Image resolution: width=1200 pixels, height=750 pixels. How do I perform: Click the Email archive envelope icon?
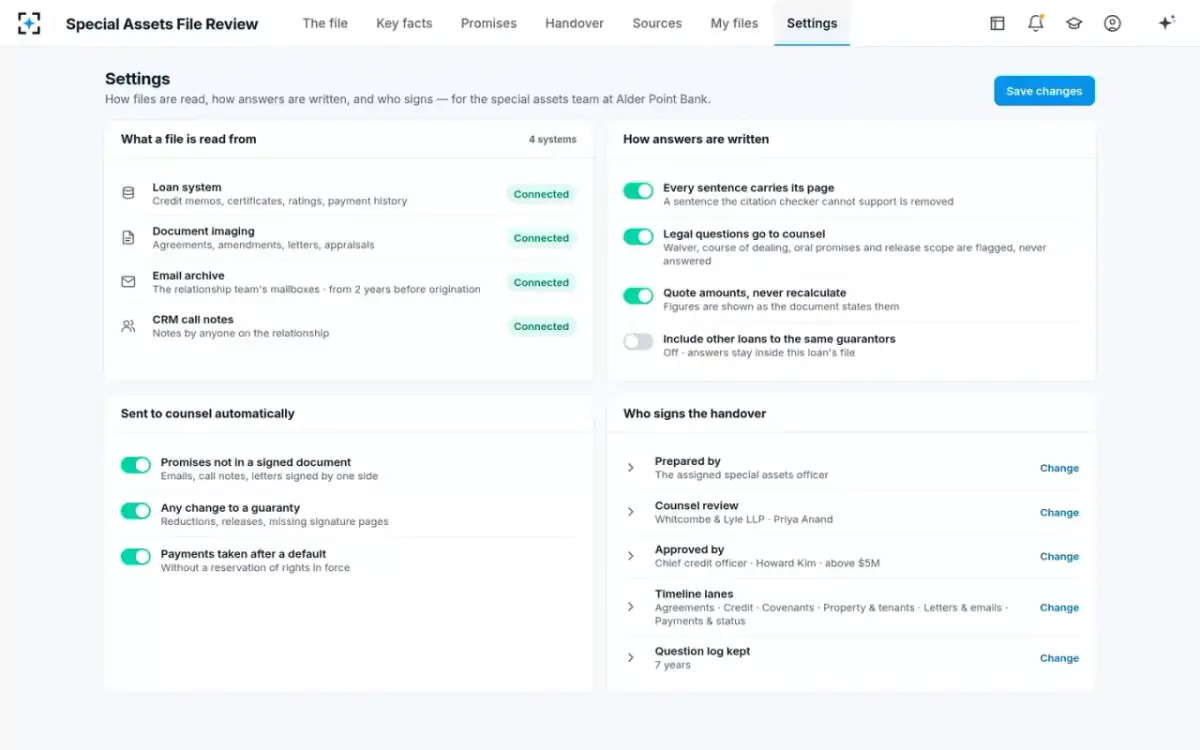[x=128, y=282]
